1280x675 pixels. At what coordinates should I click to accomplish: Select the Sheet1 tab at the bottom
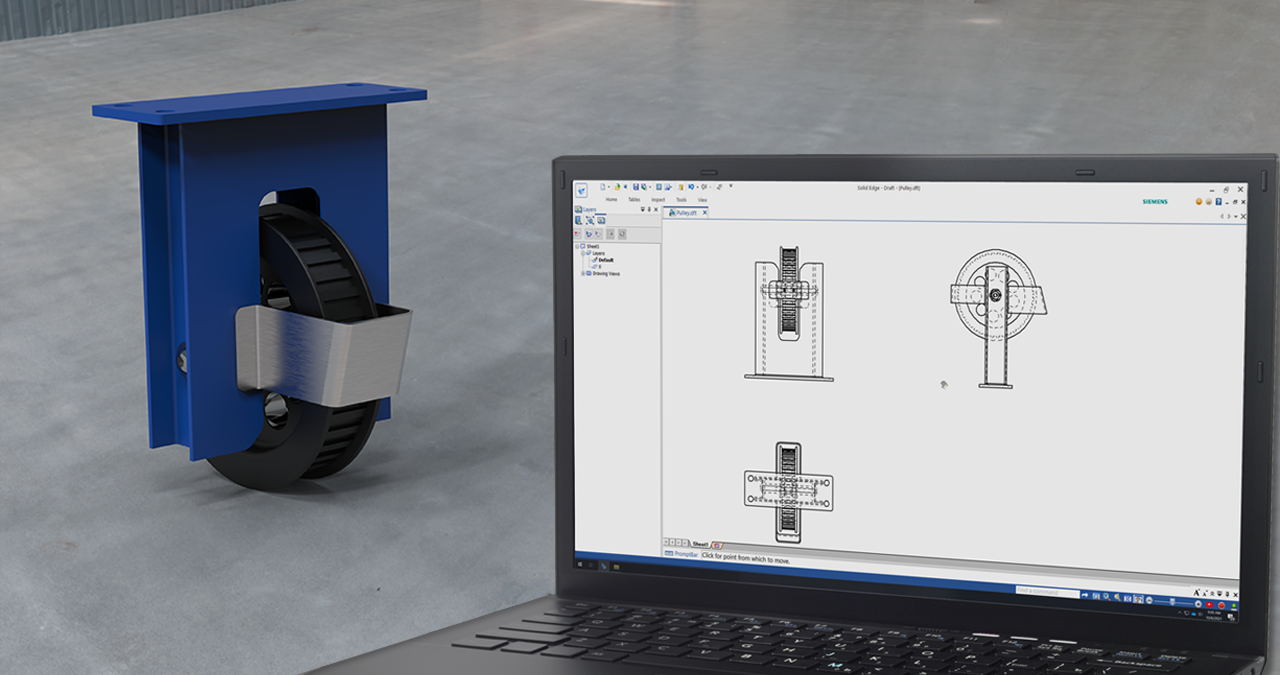pyautogui.click(x=700, y=543)
